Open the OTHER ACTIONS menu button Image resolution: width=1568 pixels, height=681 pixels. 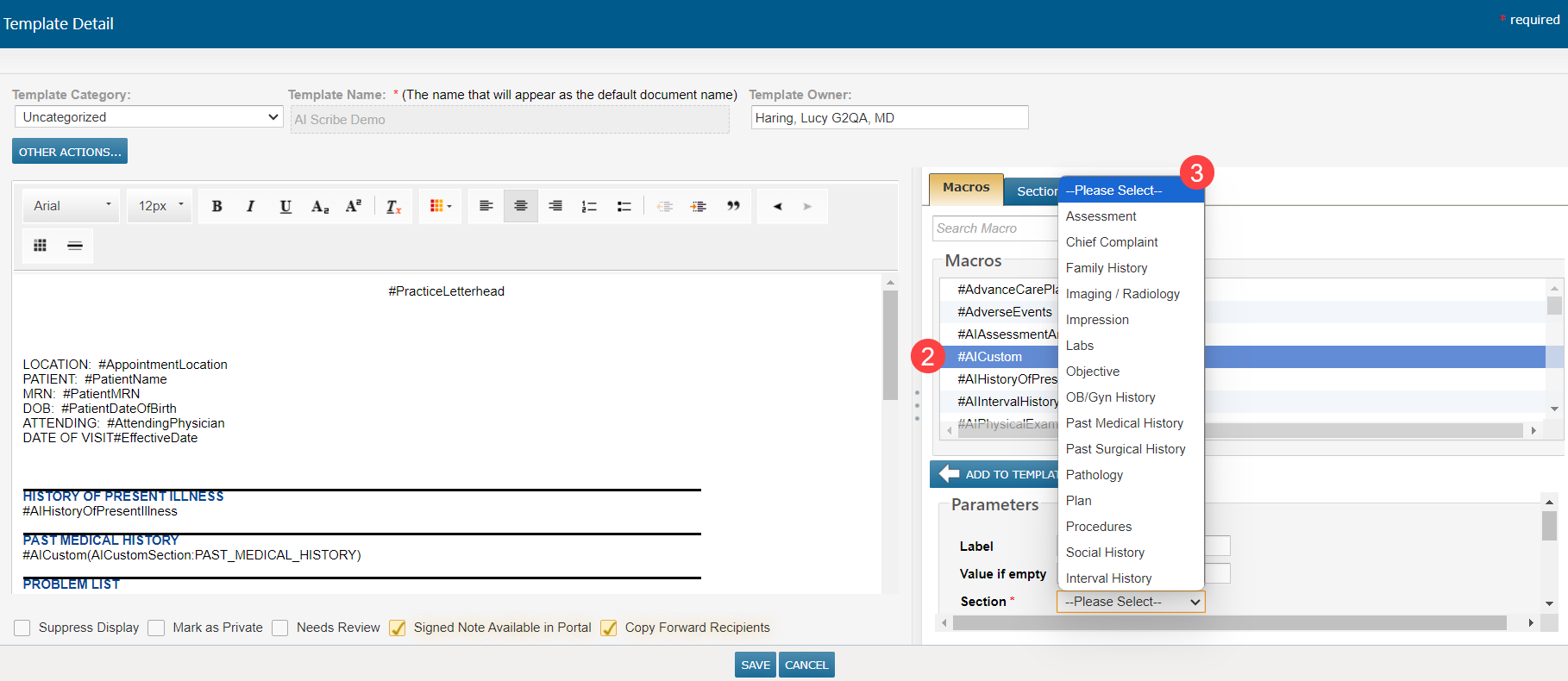[70, 152]
